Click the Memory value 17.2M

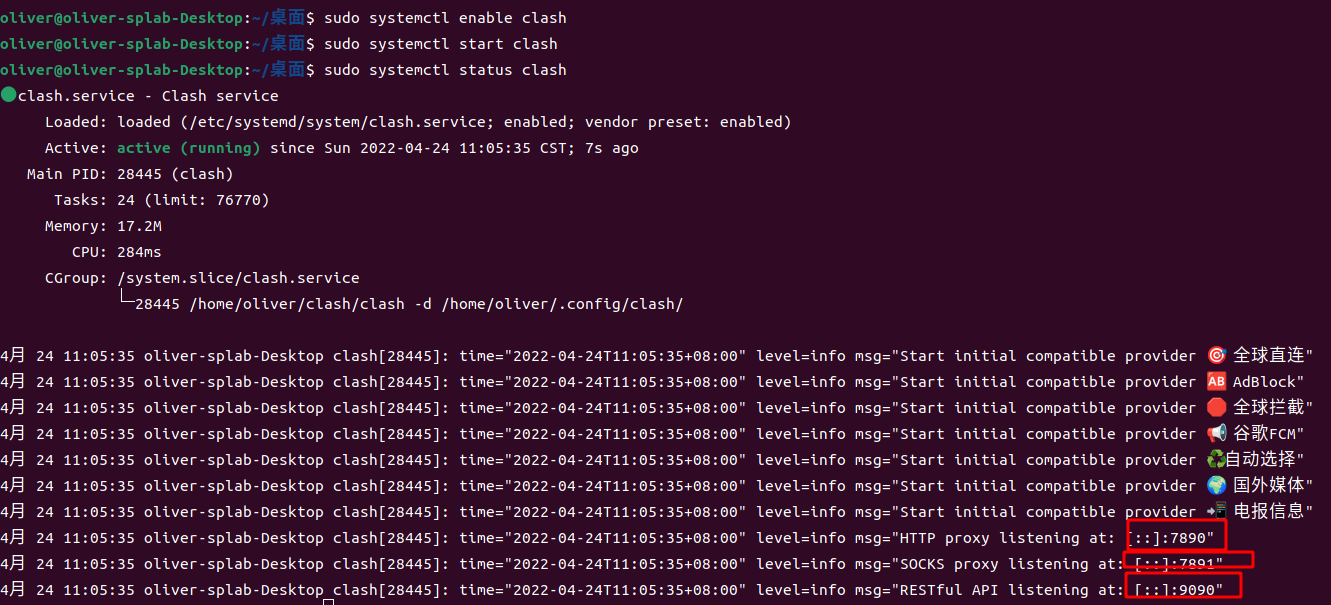click(x=139, y=226)
